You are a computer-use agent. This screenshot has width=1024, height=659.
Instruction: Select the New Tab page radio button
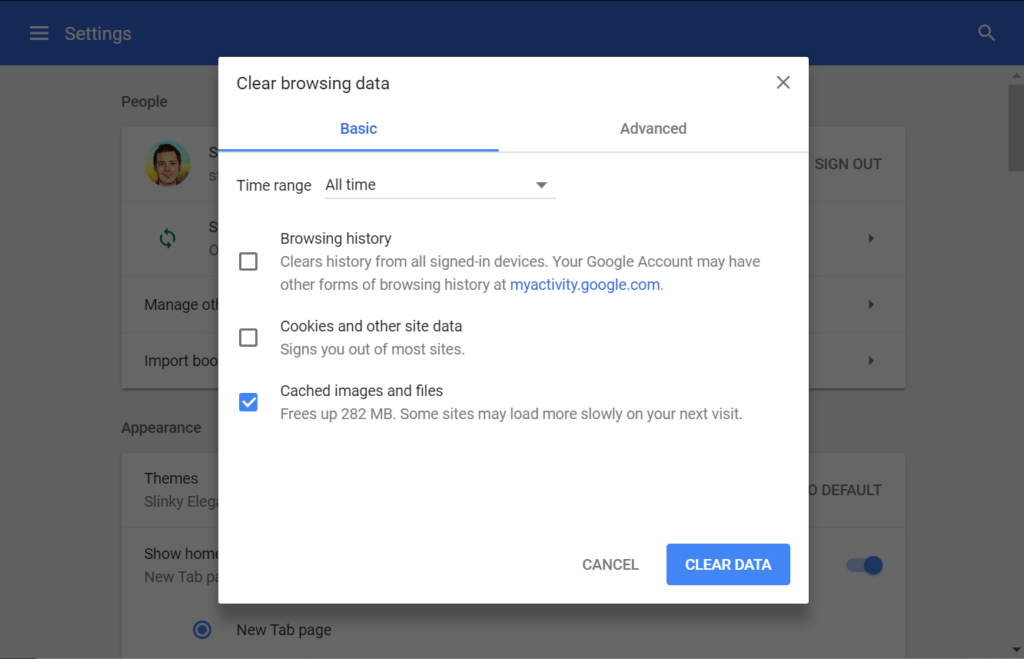(202, 630)
